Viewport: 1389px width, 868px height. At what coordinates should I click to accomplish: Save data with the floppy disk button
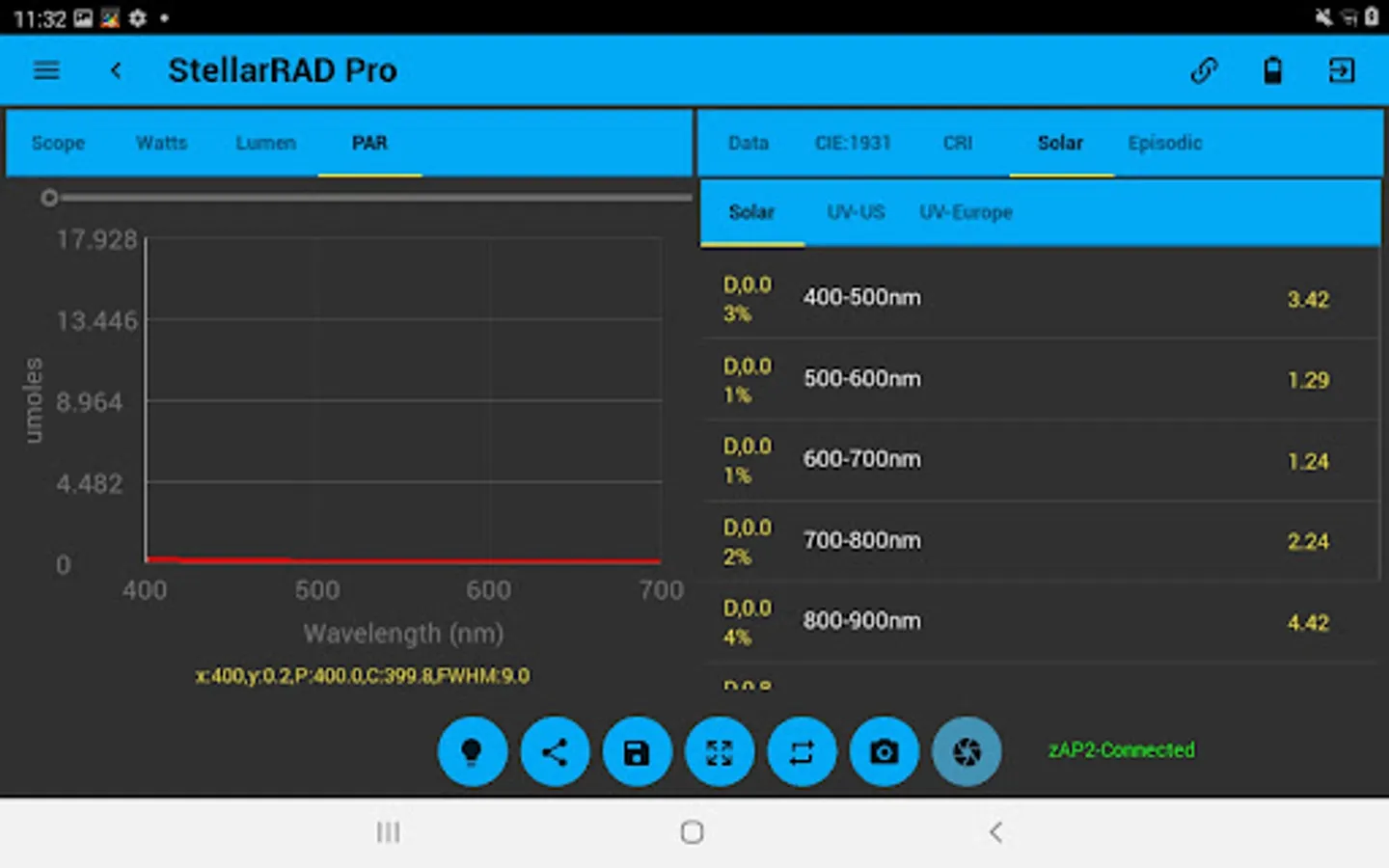pos(637,751)
